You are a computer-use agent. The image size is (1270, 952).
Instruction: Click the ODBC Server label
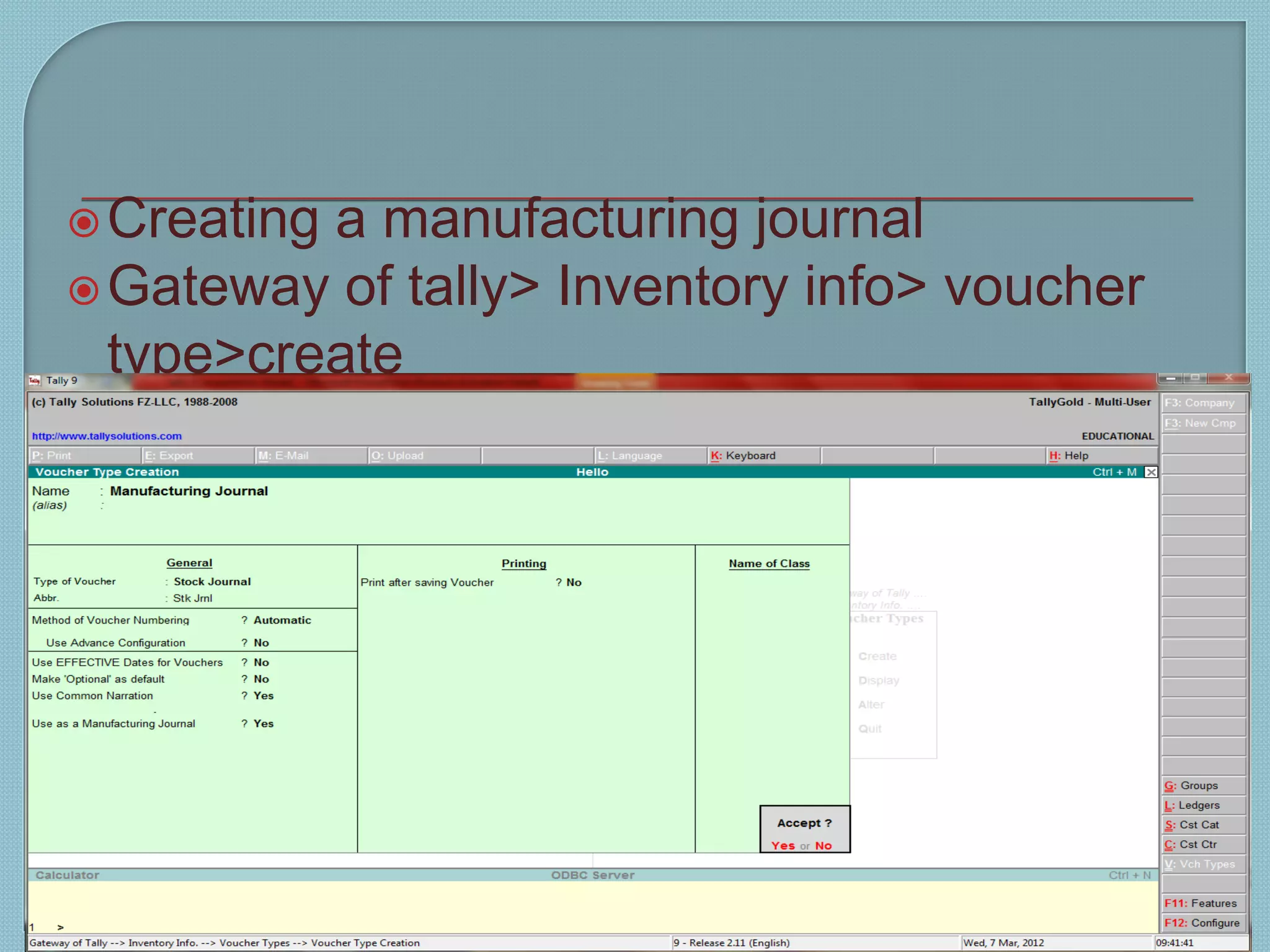pos(593,875)
